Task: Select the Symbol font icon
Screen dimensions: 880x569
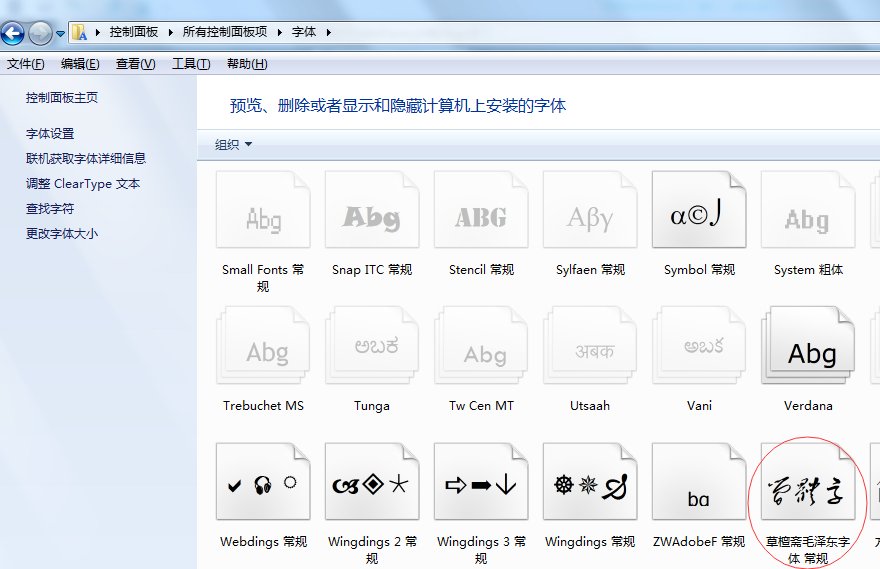Action: click(699, 210)
